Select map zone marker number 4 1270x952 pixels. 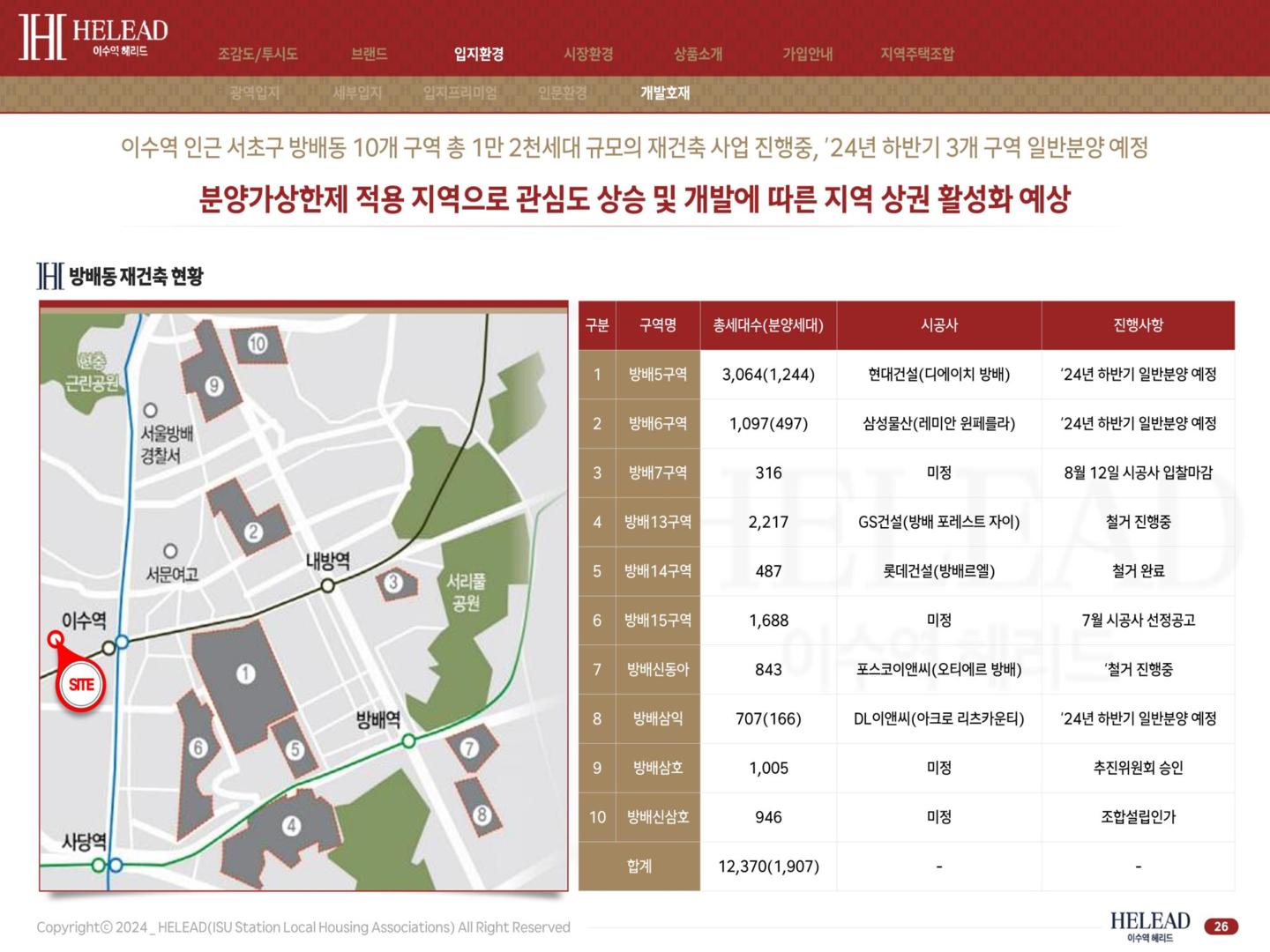click(x=291, y=826)
